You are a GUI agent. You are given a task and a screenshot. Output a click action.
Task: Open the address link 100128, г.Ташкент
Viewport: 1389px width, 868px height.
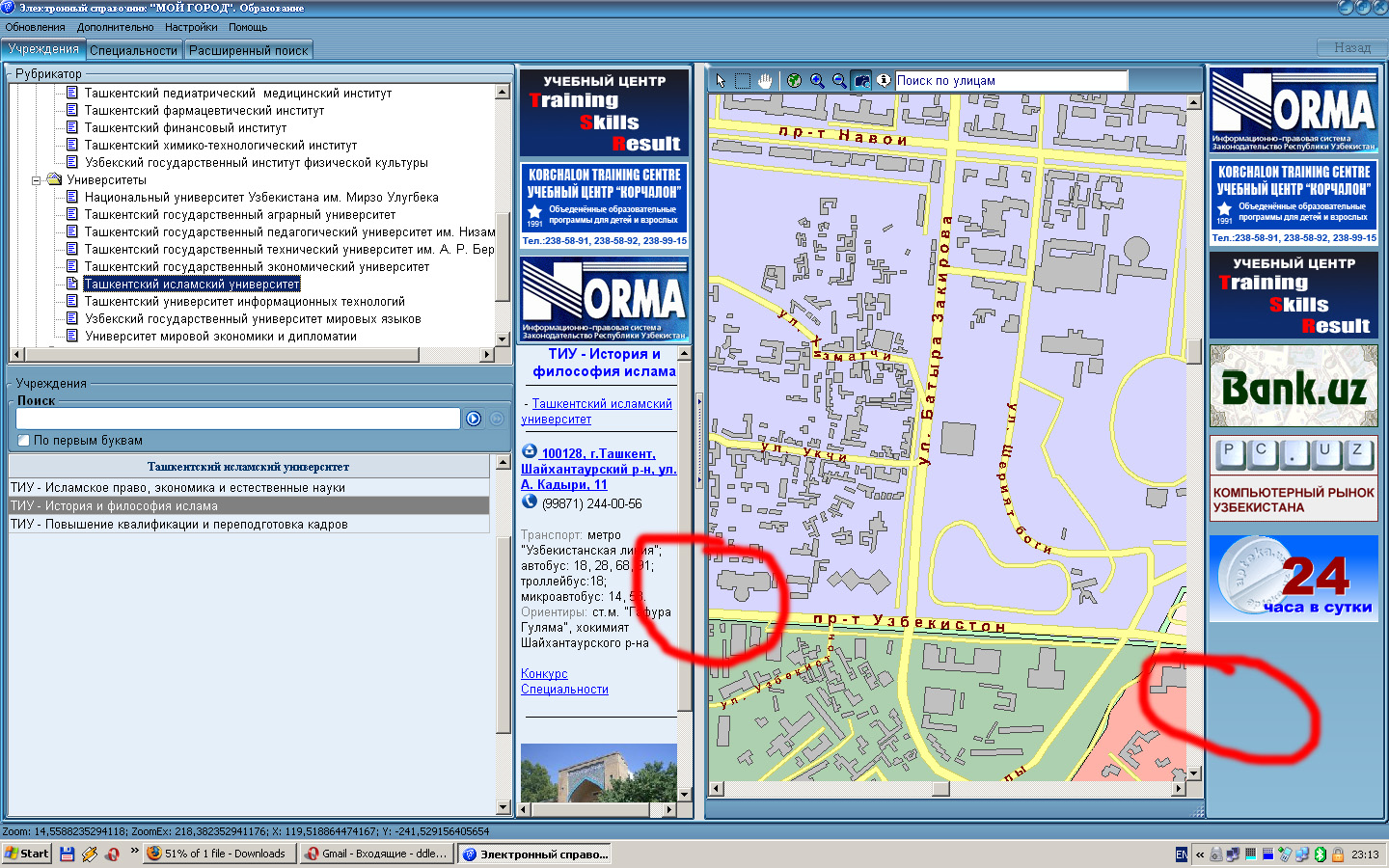(598, 469)
